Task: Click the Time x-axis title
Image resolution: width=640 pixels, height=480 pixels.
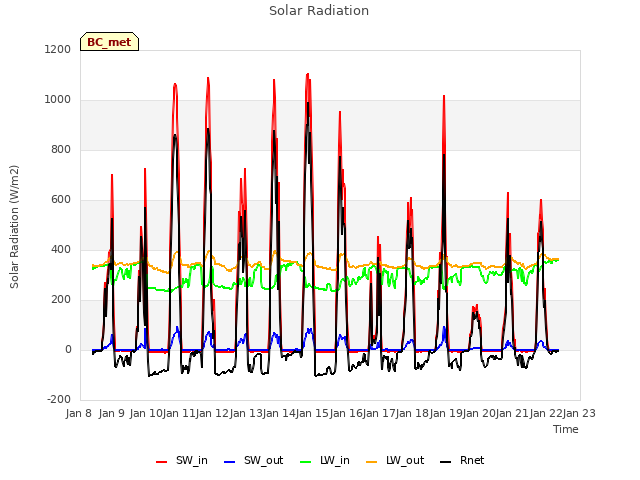Action: pos(566,429)
